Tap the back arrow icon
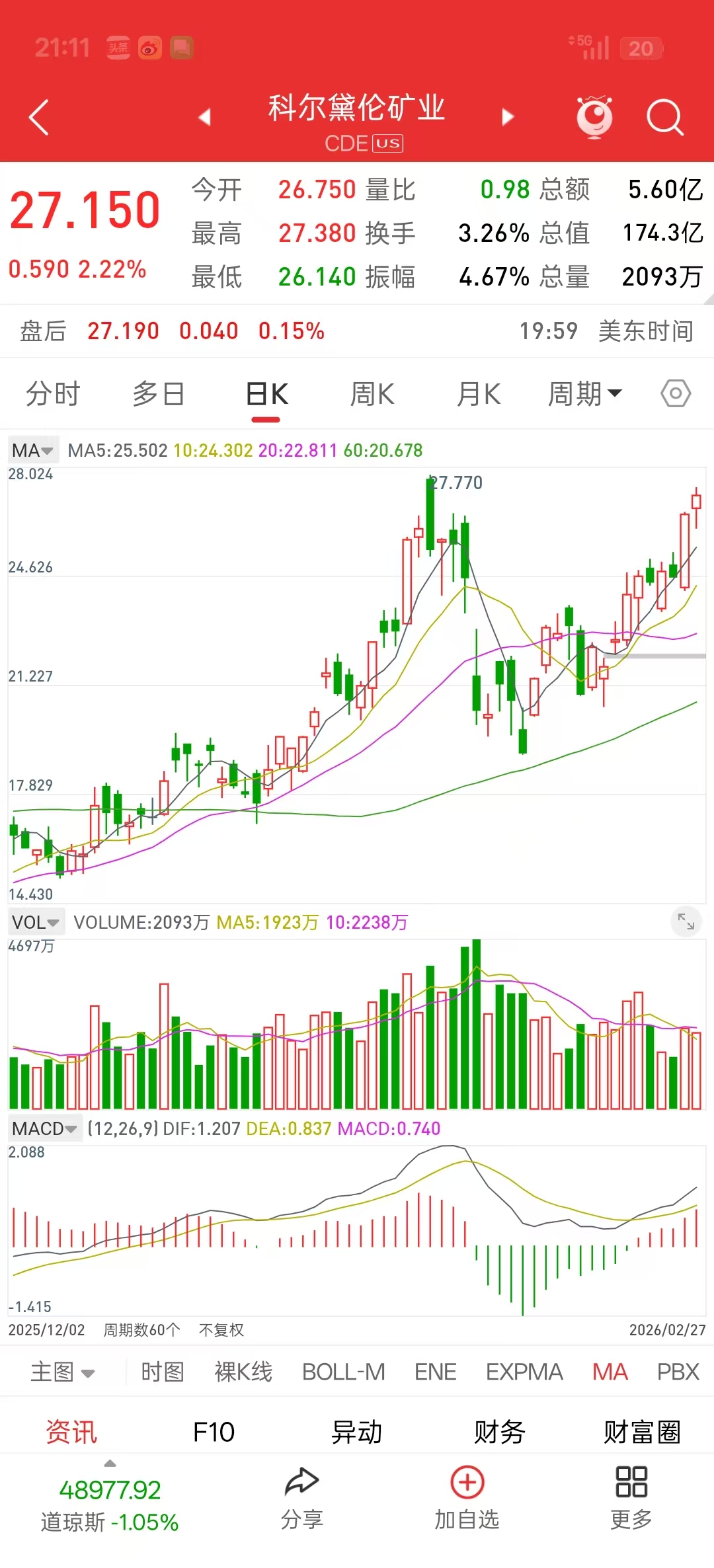The height and width of the screenshot is (1568, 714). [x=40, y=118]
